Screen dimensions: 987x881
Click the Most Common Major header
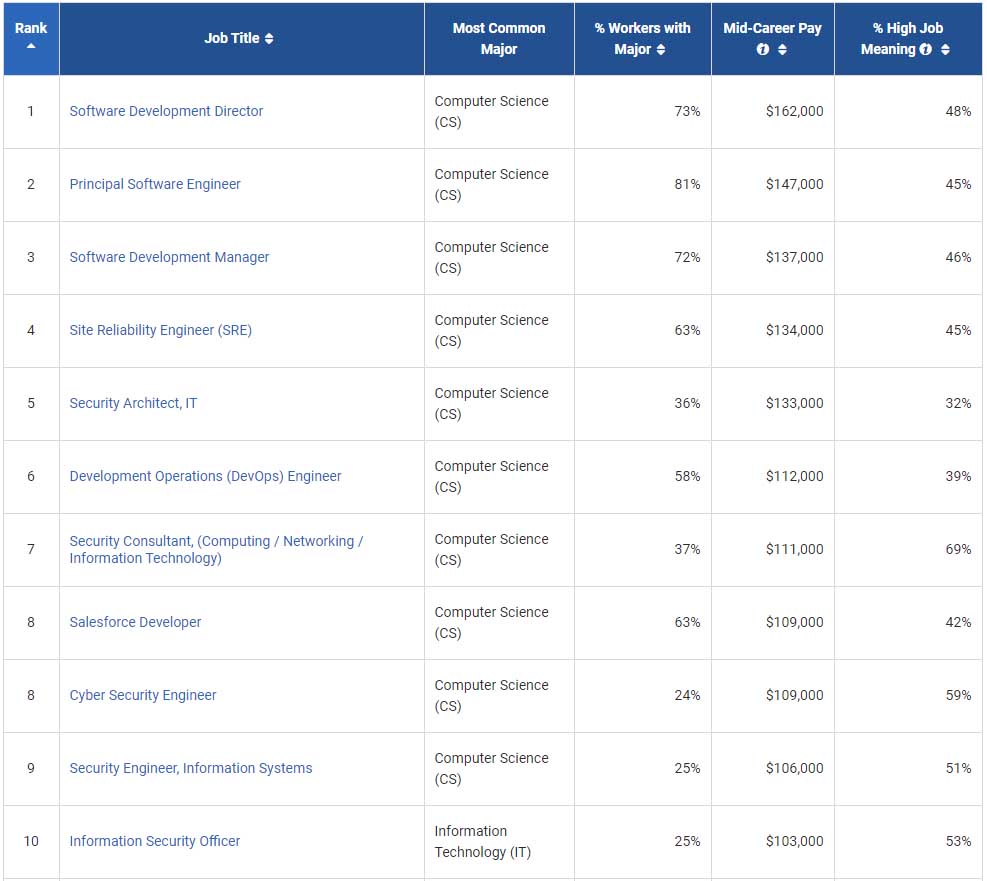[x=499, y=38]
